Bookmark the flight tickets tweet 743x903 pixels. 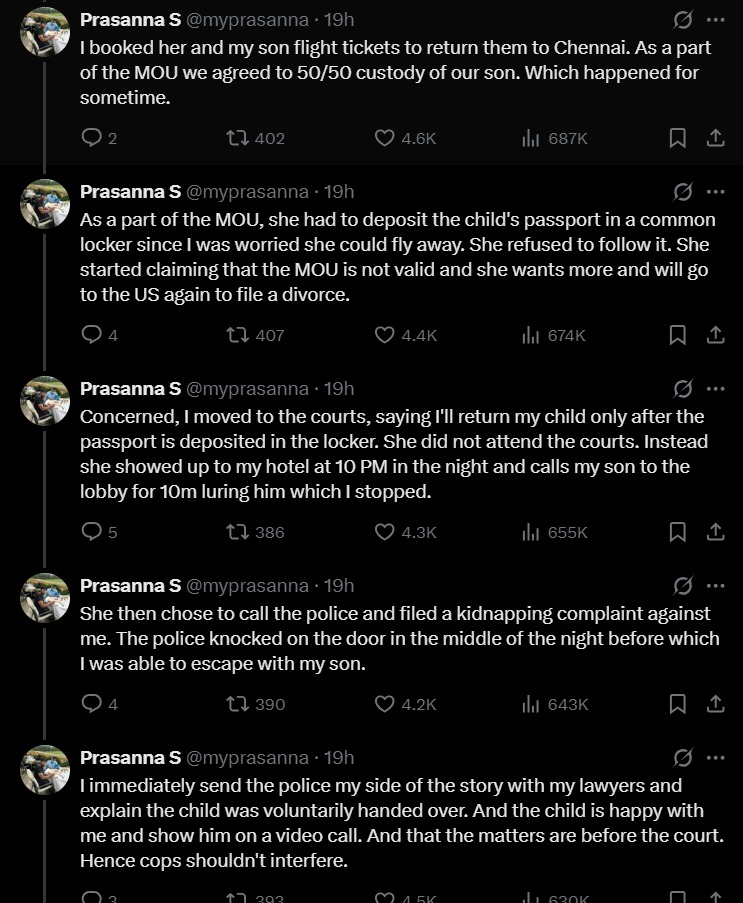click(x=677, y=138)
